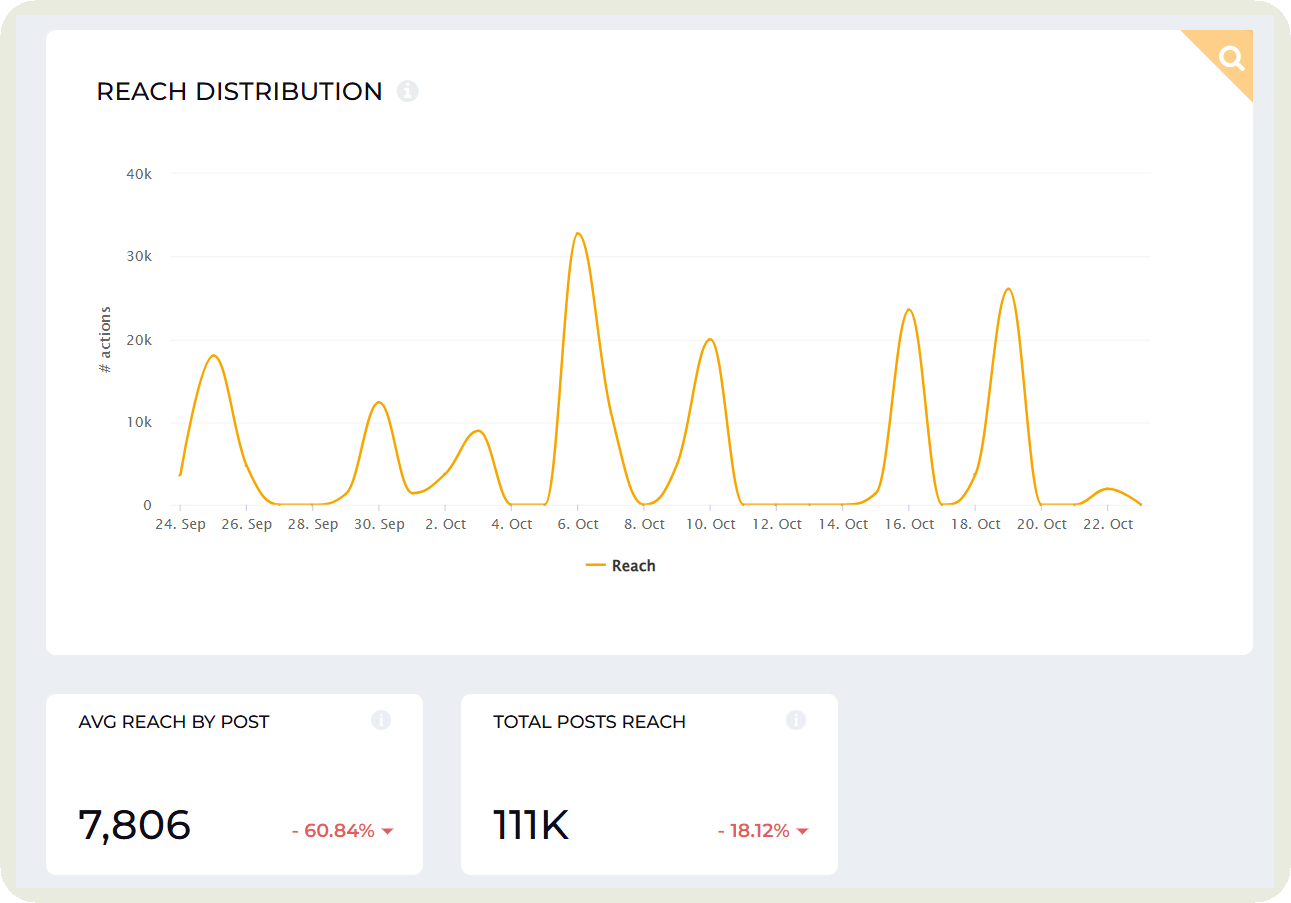Image resolution: width=1291 pixels, height=903 pixels.
Task: Click the red decrease arrow beside 18.12%
Action: (804, 830)
